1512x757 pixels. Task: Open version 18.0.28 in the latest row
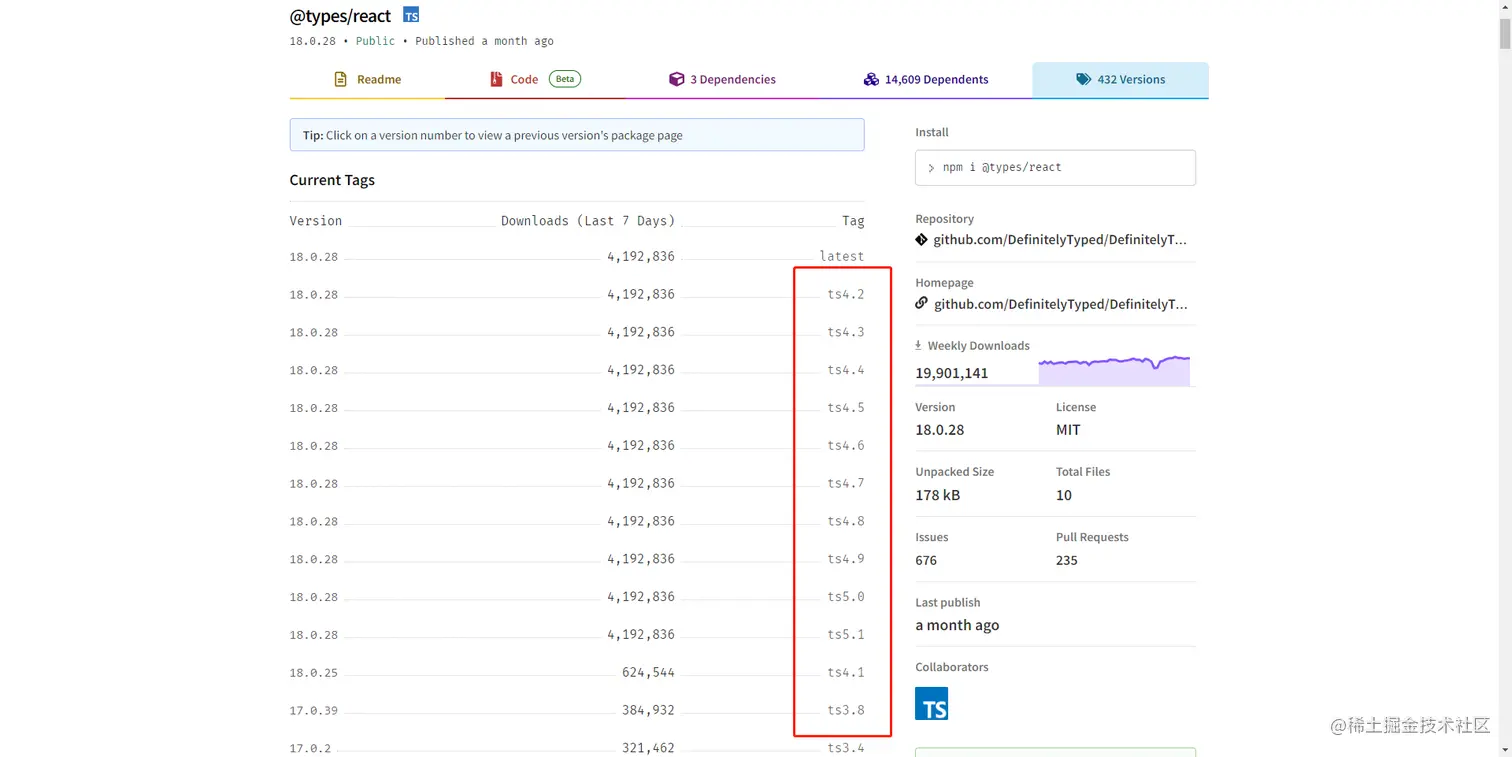[314, 257]
